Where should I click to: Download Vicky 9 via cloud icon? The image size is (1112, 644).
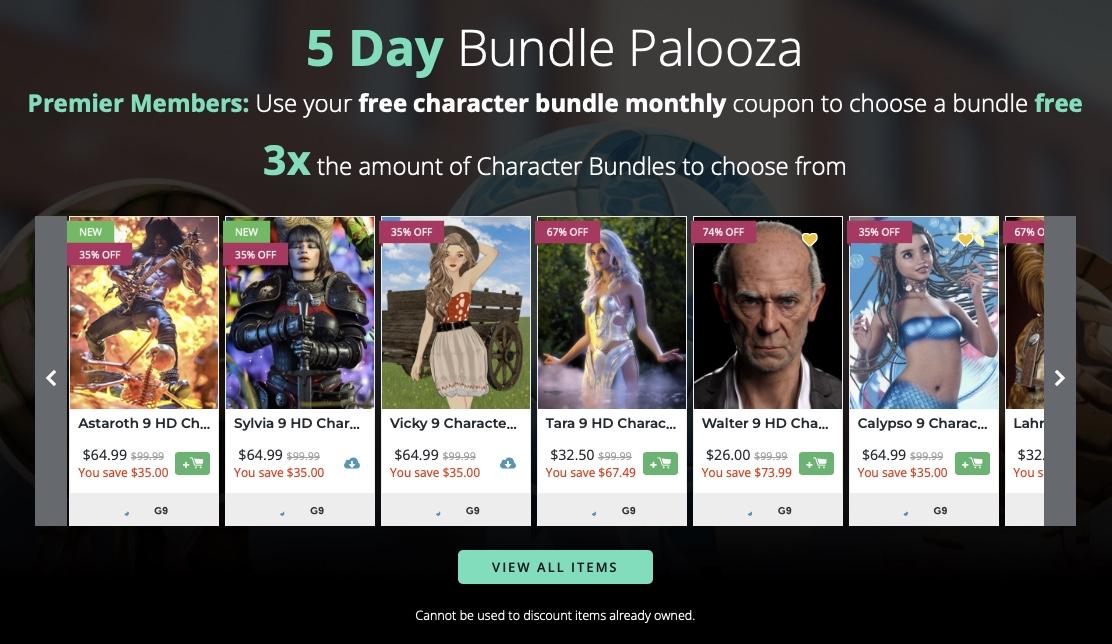tap(508, 463)
